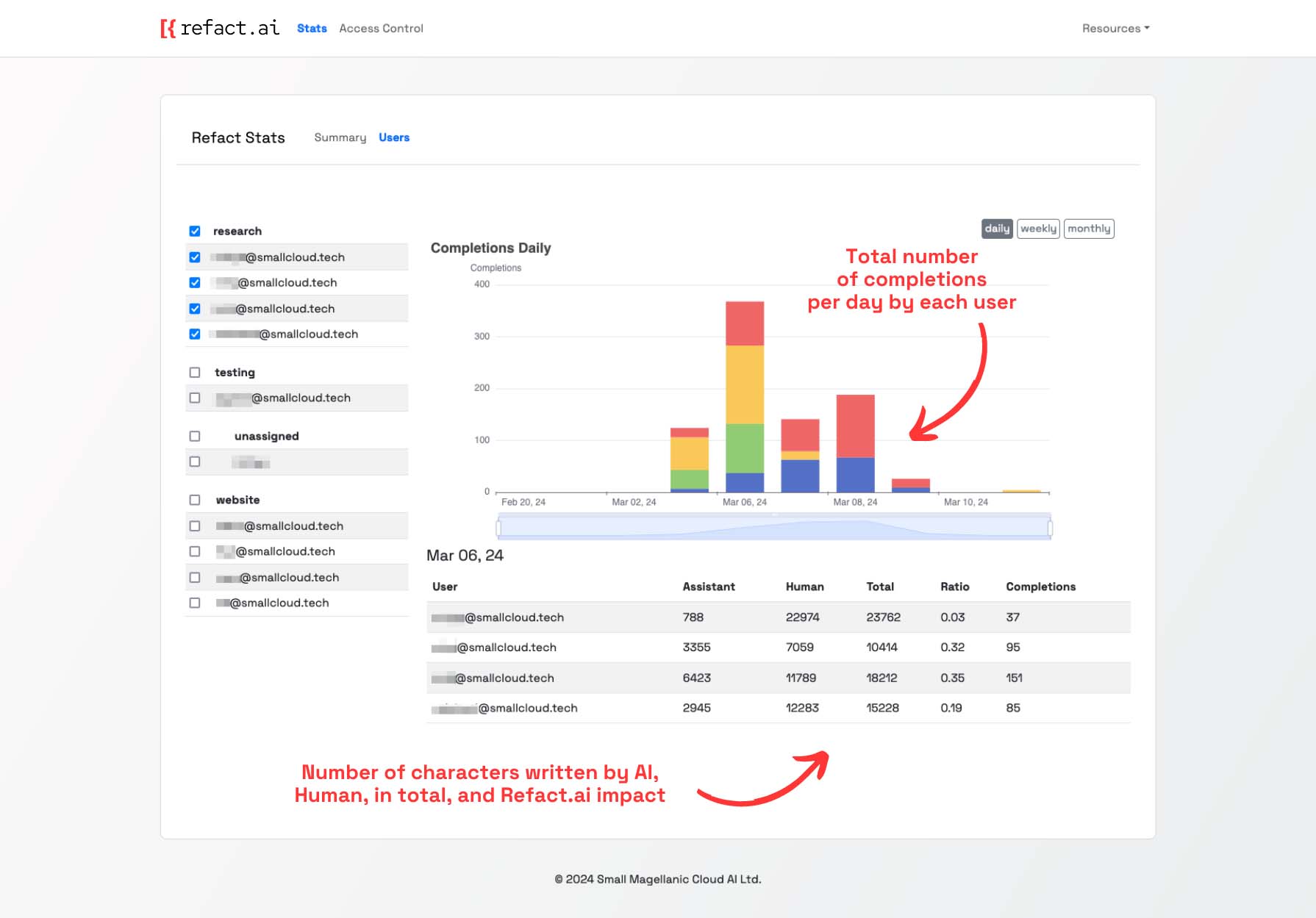Viewport: 1316px width, 918px height.
Task: Click the 'Mar 06, 24' date heading
Action: pyautogui.click(x=465, y=556)
